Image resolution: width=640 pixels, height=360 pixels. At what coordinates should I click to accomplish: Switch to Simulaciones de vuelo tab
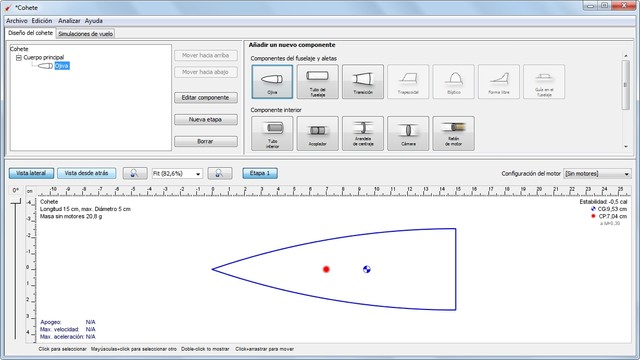point(85,34)
